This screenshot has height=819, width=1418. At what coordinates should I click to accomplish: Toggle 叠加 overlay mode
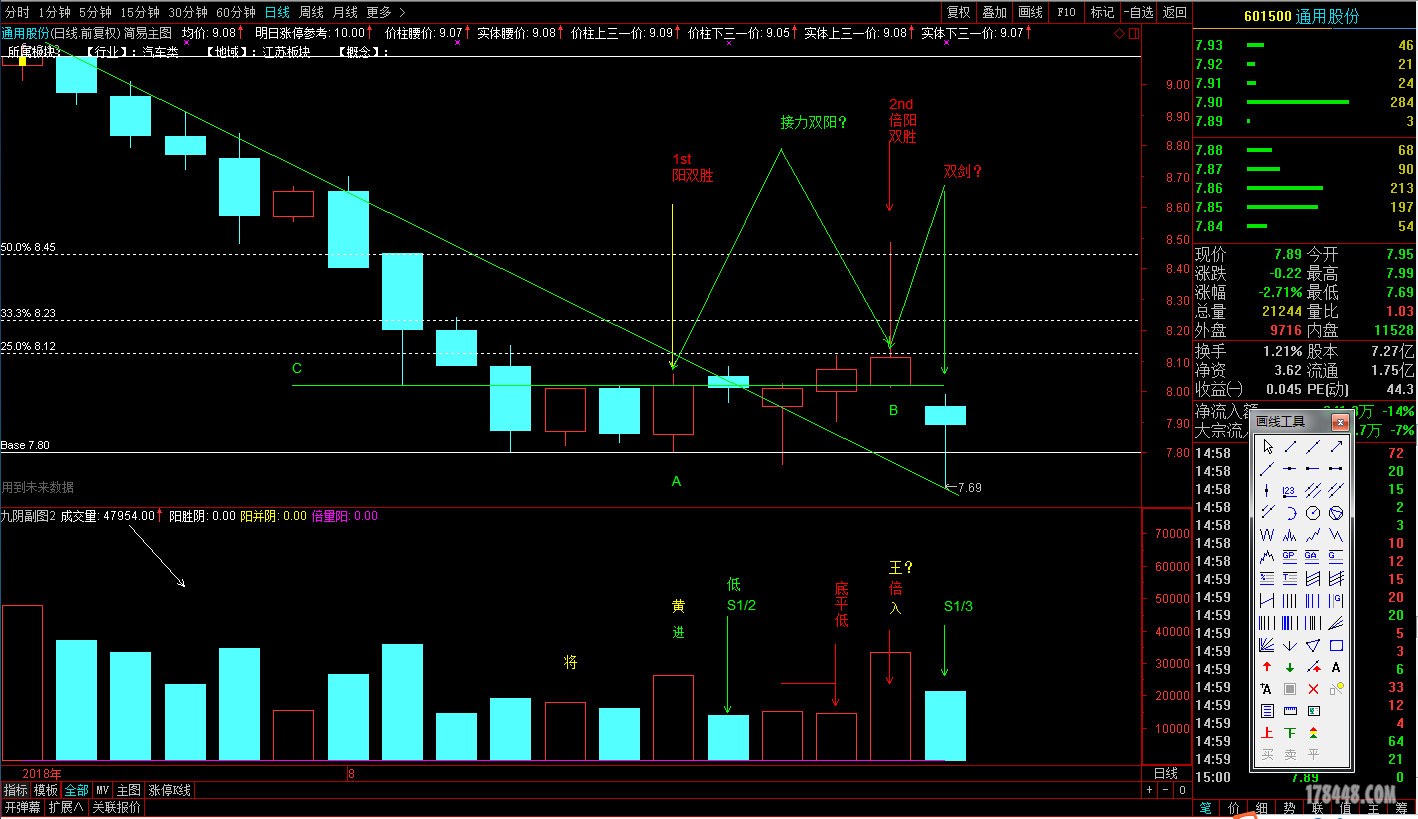pyautogui.click(x=994, y=12)
